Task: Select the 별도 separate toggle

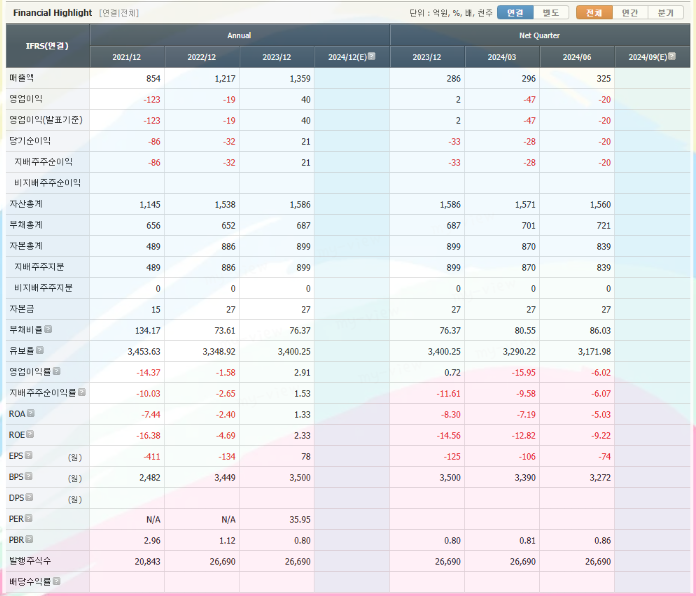Action: [x=551, y=12]
